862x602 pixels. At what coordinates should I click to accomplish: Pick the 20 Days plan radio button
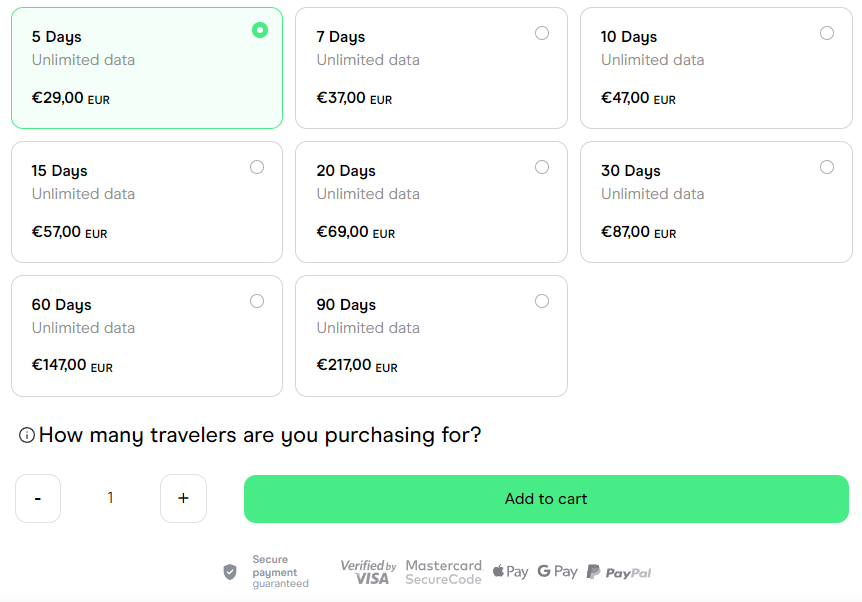pos(542,167)
